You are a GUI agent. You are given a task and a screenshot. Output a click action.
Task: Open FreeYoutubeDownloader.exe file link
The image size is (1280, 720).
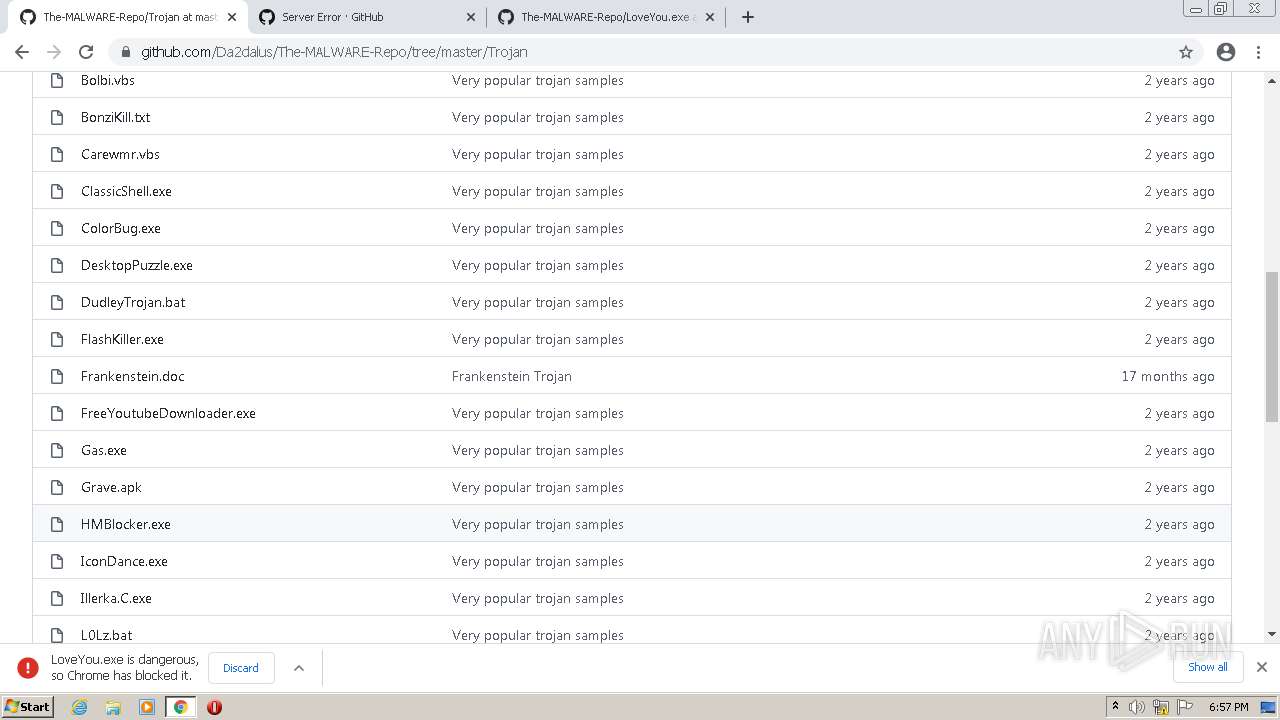click(x=168, y=413)
